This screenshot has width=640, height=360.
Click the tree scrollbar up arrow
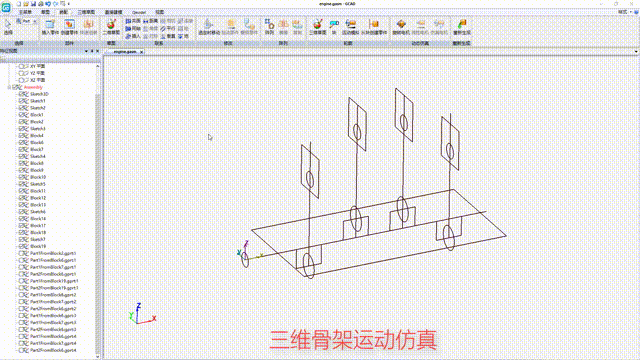(98, 65)
